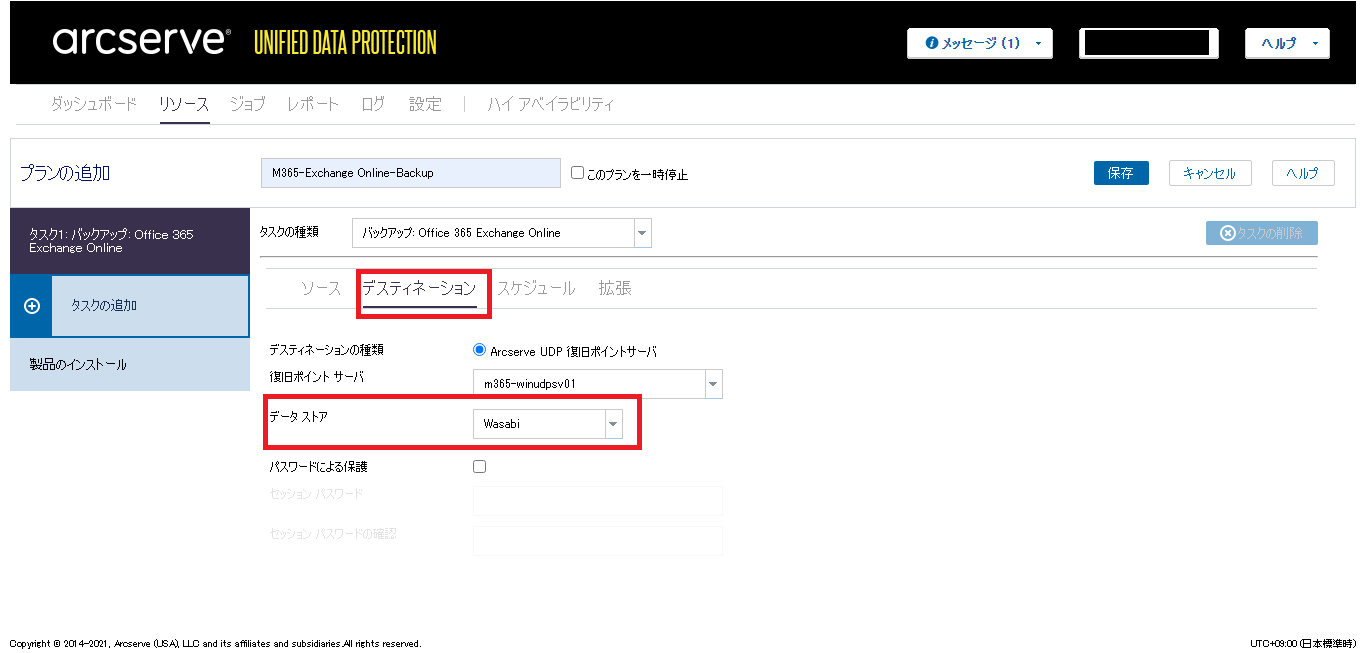This screenshot has height=653, width=1366.
Task: Click the arcserve logo
Action: (x=141, y=41)
